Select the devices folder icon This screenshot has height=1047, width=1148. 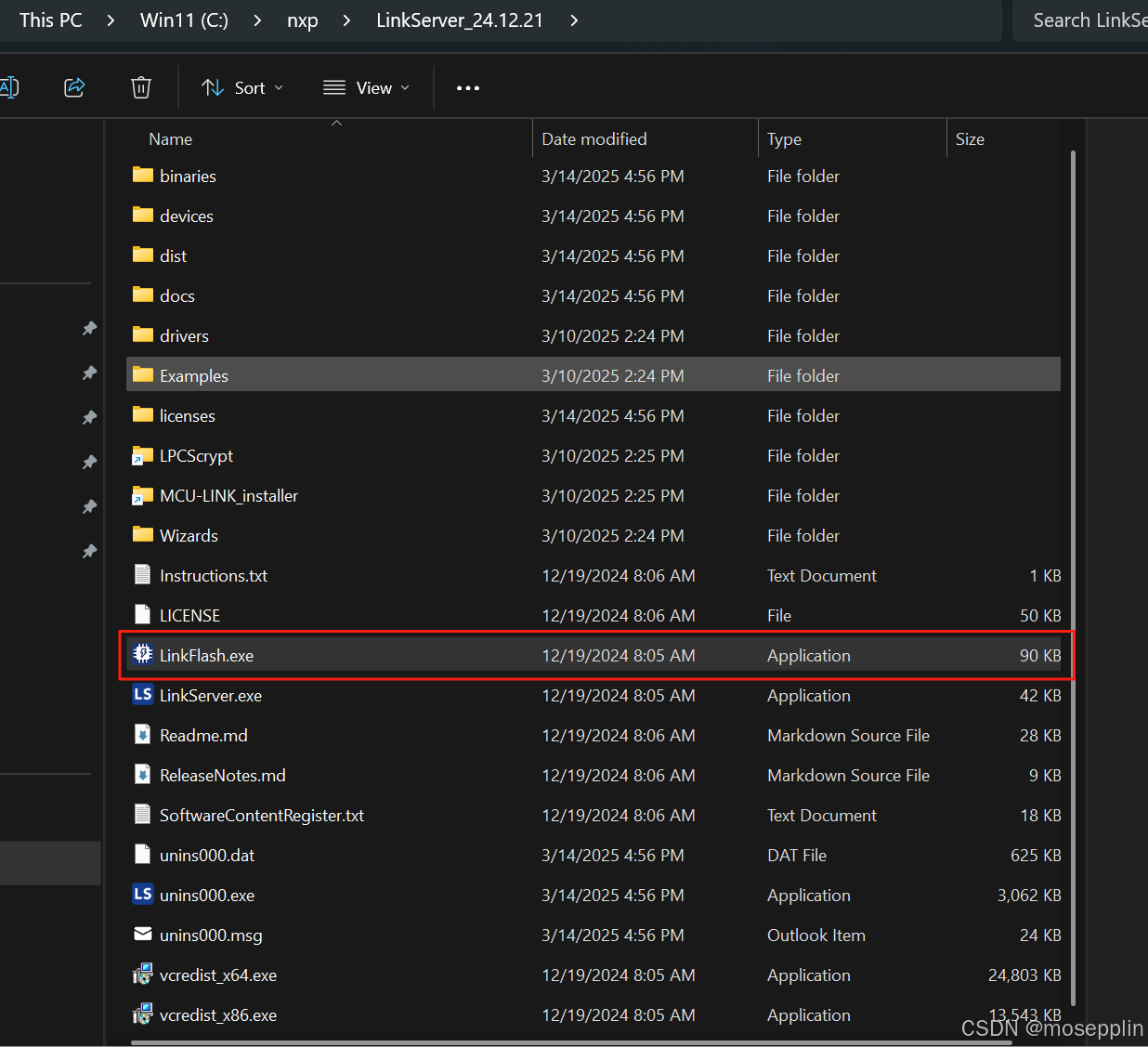pos(142,215)
